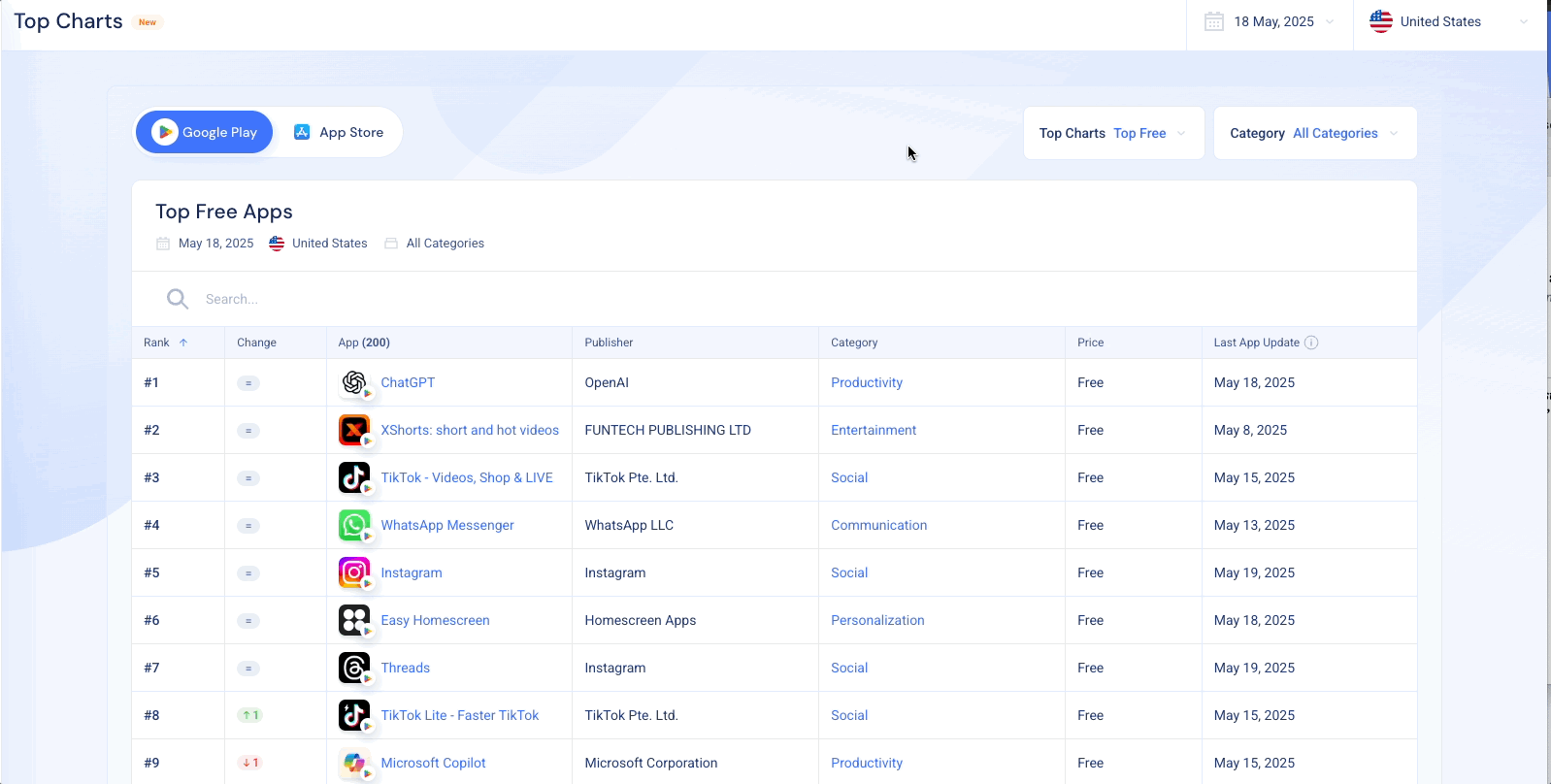Click Productivity category for Microsoft Copilot

click(867, 763)
